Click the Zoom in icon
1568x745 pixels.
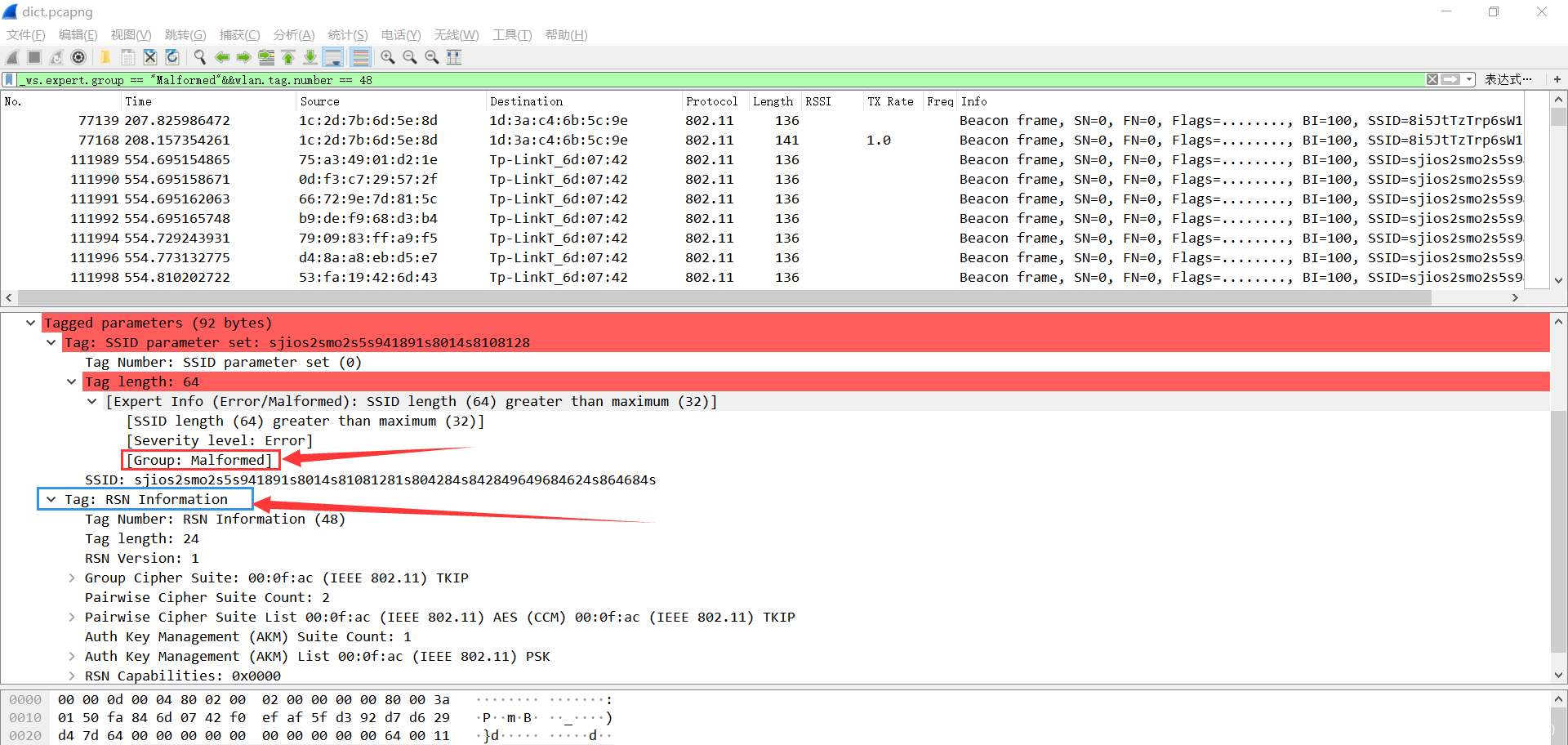coord(388,57)
